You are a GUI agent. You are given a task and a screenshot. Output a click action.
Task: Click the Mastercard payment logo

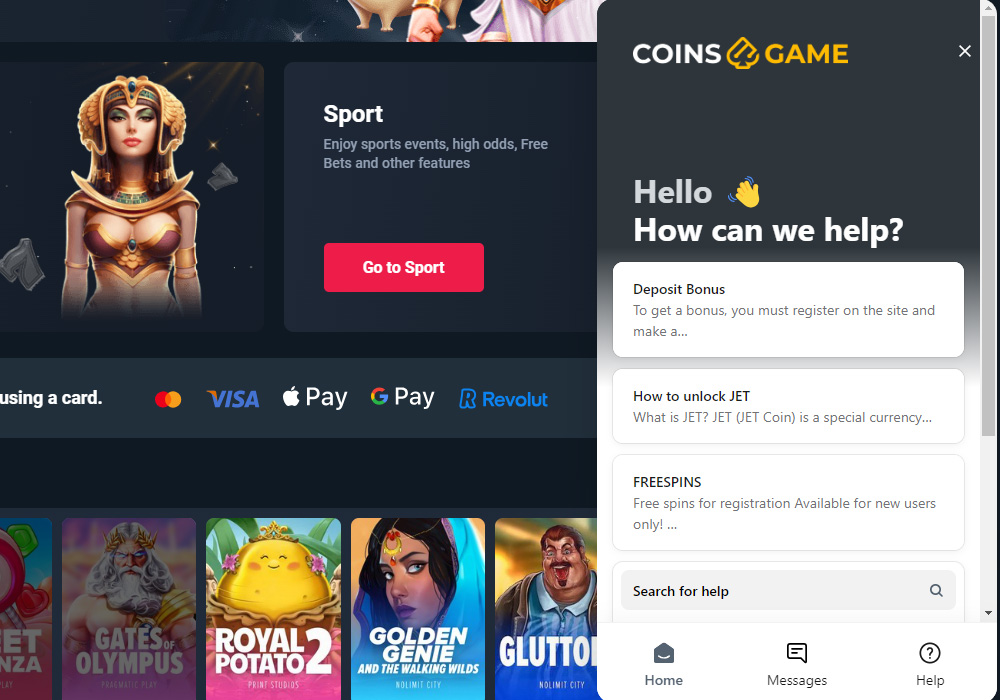pyautogui.click(x=168, y=399)
